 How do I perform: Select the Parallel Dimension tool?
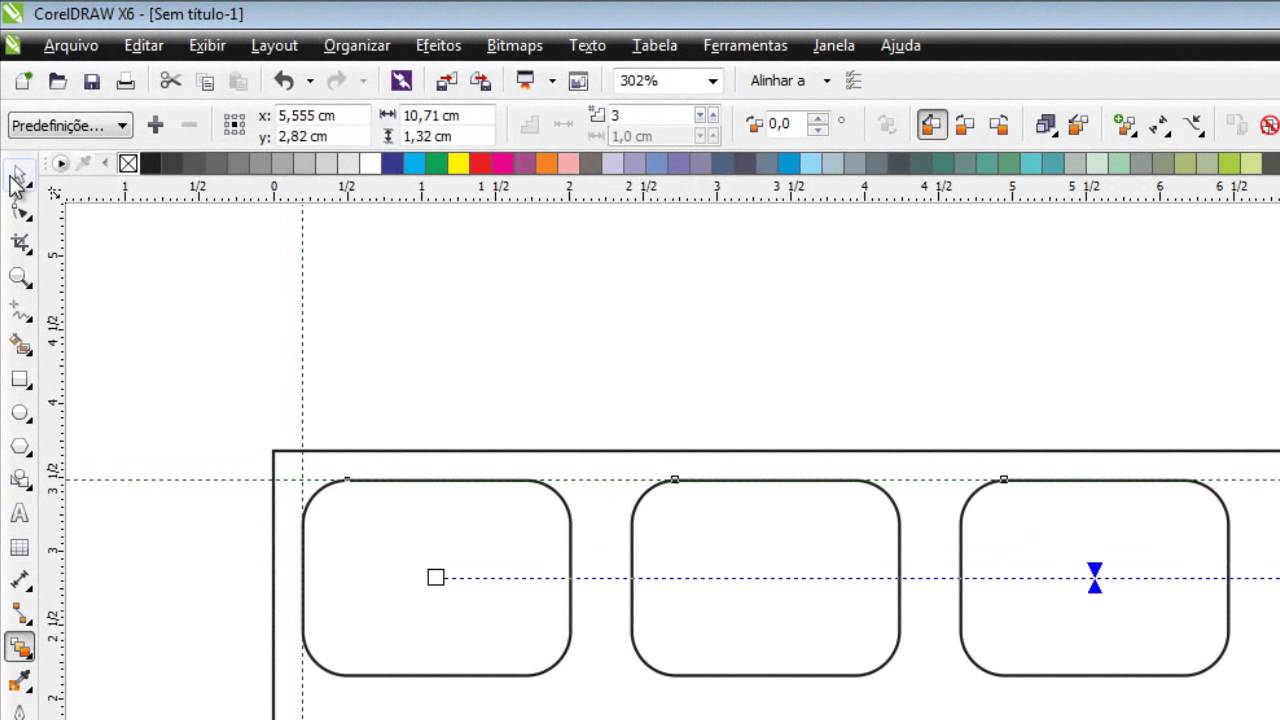coord(20,581)
